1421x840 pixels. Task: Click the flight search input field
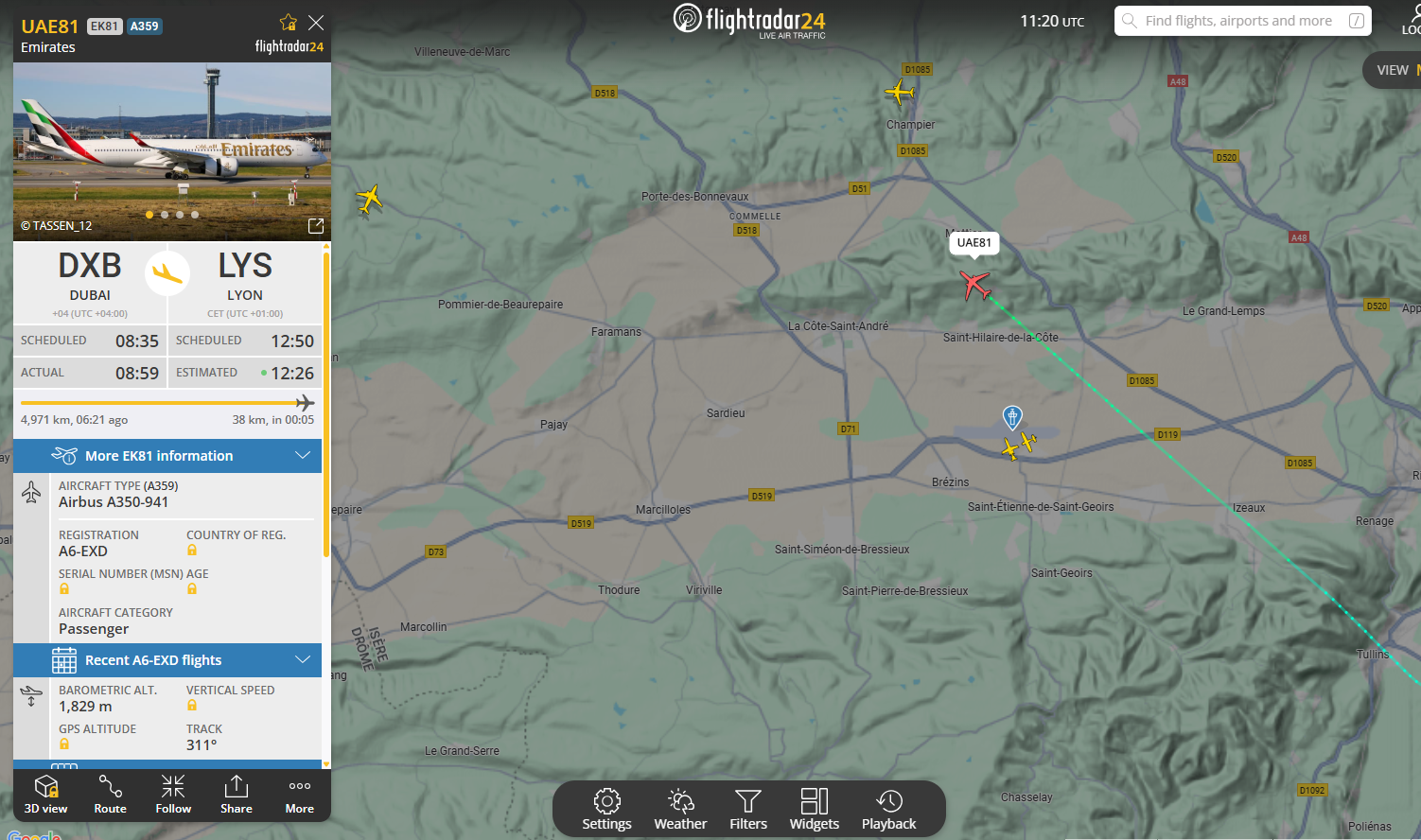click(x=1238, y=21)
